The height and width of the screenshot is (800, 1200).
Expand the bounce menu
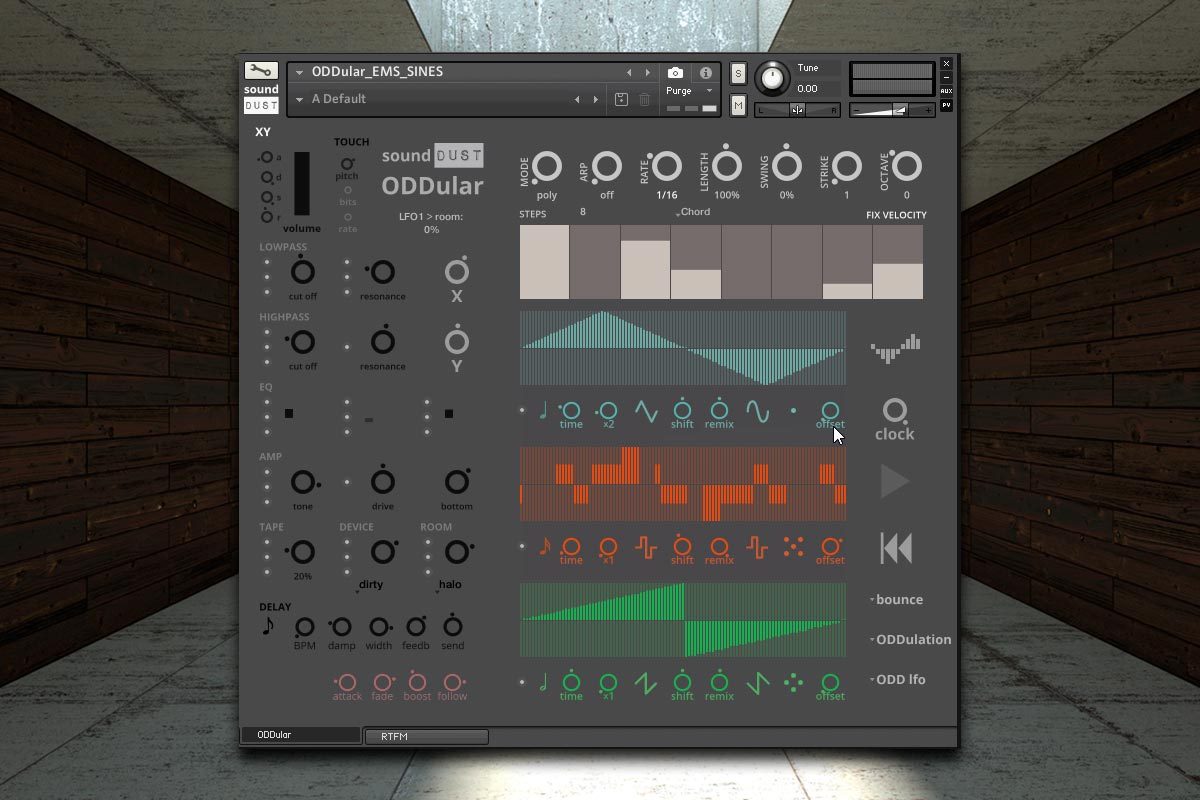(x=896, y=600)
